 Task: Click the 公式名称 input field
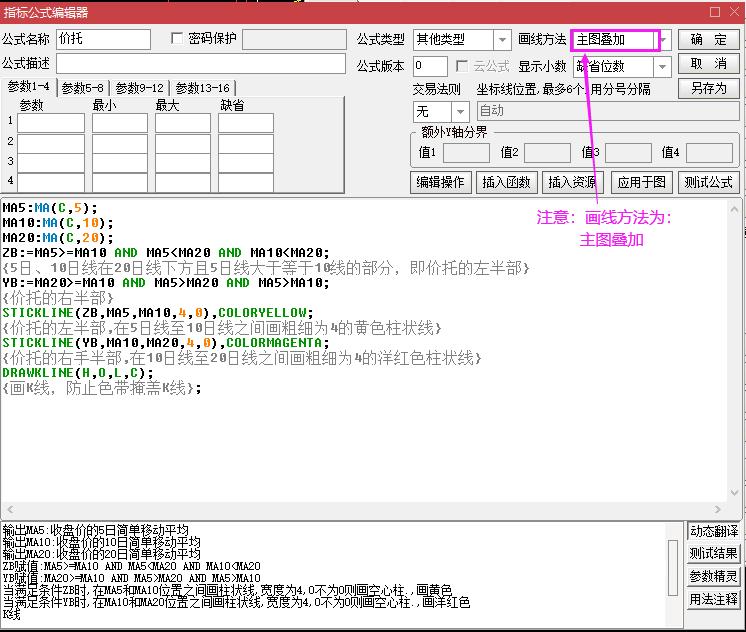coord(104,39)
